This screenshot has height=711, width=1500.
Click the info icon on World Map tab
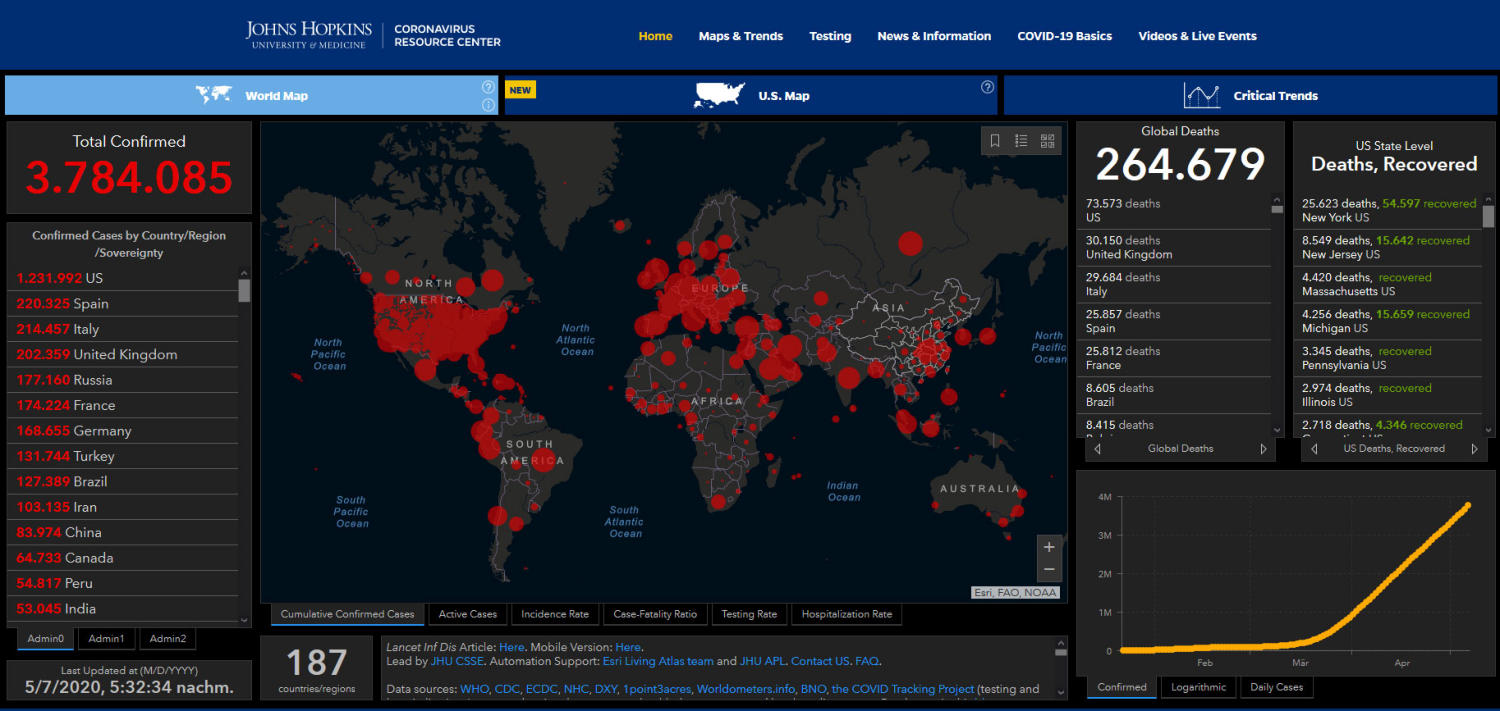488,105
